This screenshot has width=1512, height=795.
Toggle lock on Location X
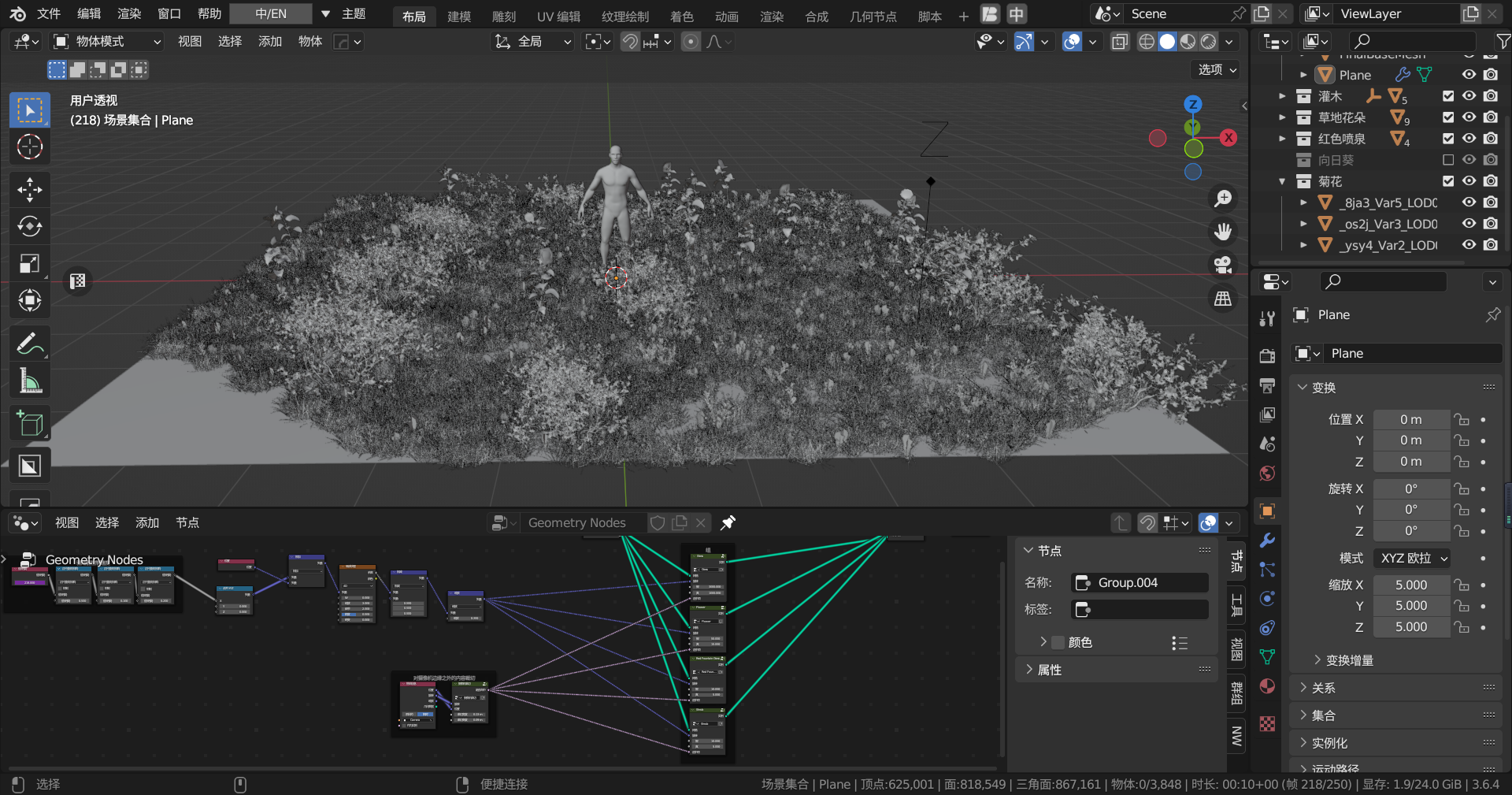1462,420
